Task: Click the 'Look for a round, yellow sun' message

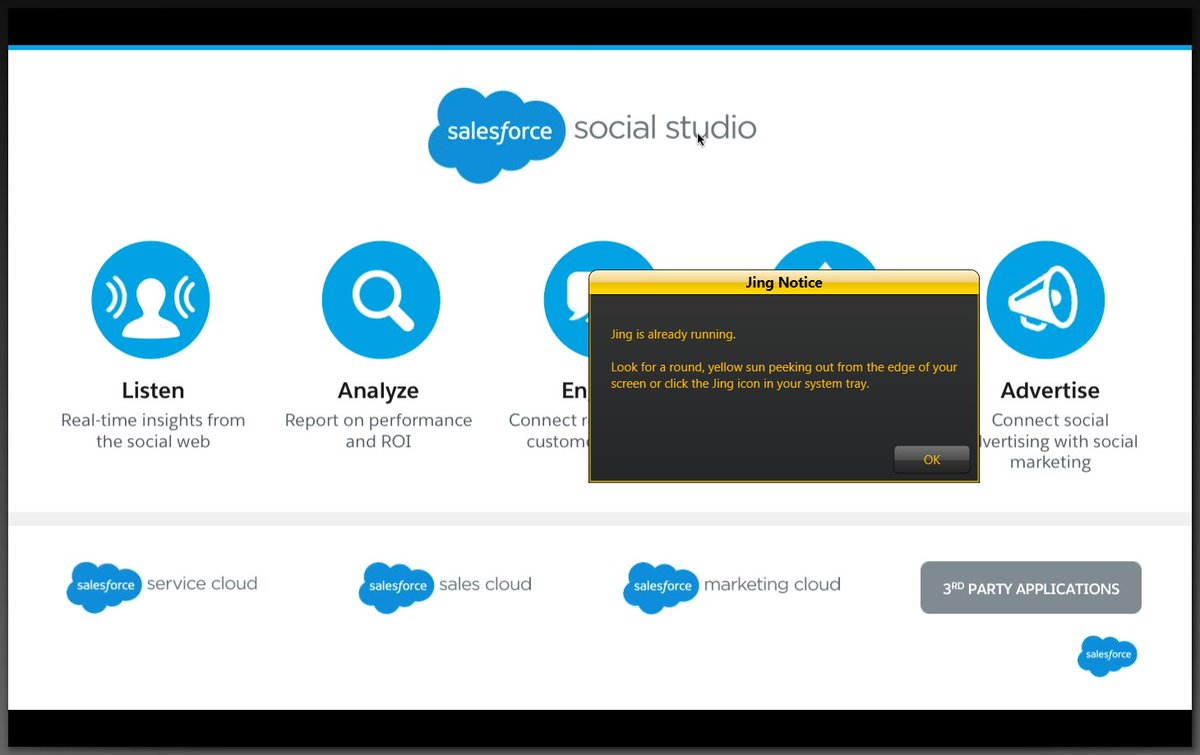Action: click(784, 376)
